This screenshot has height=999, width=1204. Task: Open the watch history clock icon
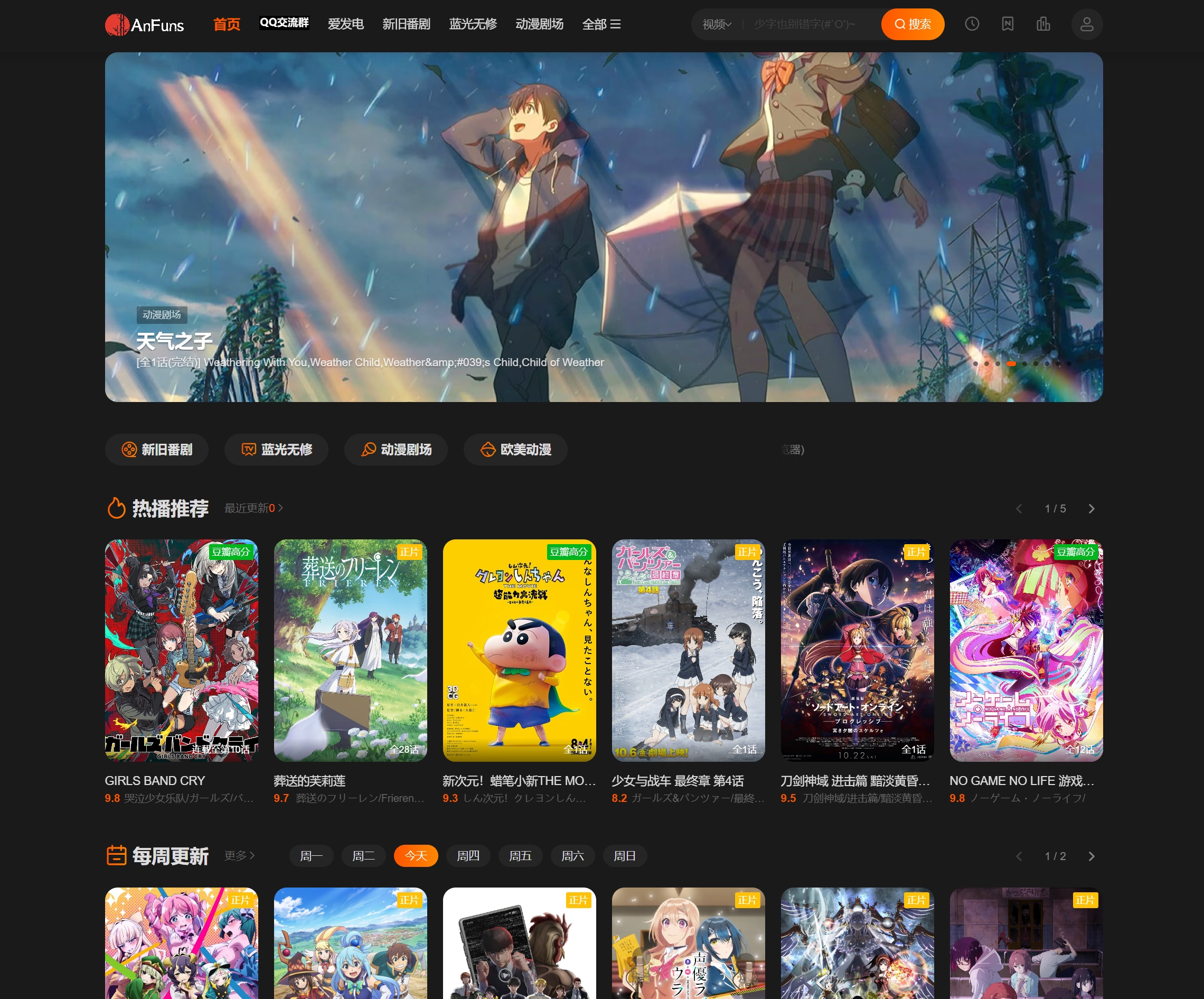[x=972, y=24]
